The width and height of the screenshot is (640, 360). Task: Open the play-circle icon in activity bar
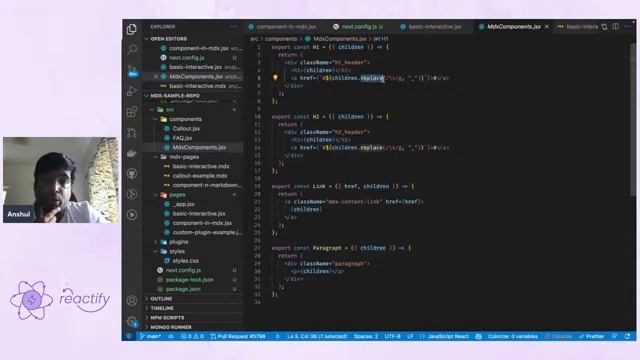click(132, 215)
